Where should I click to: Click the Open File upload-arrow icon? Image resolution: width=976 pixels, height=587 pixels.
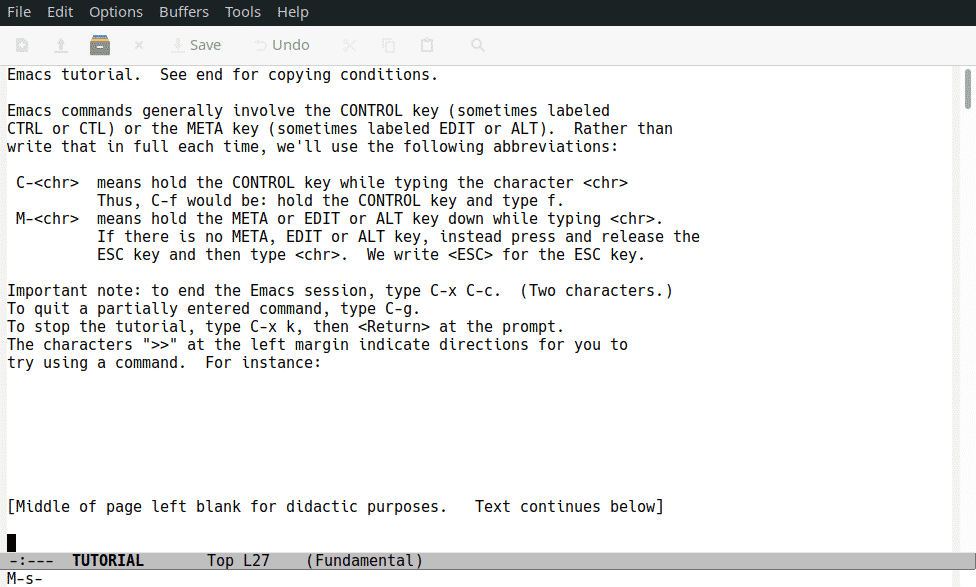coord(61,45)
